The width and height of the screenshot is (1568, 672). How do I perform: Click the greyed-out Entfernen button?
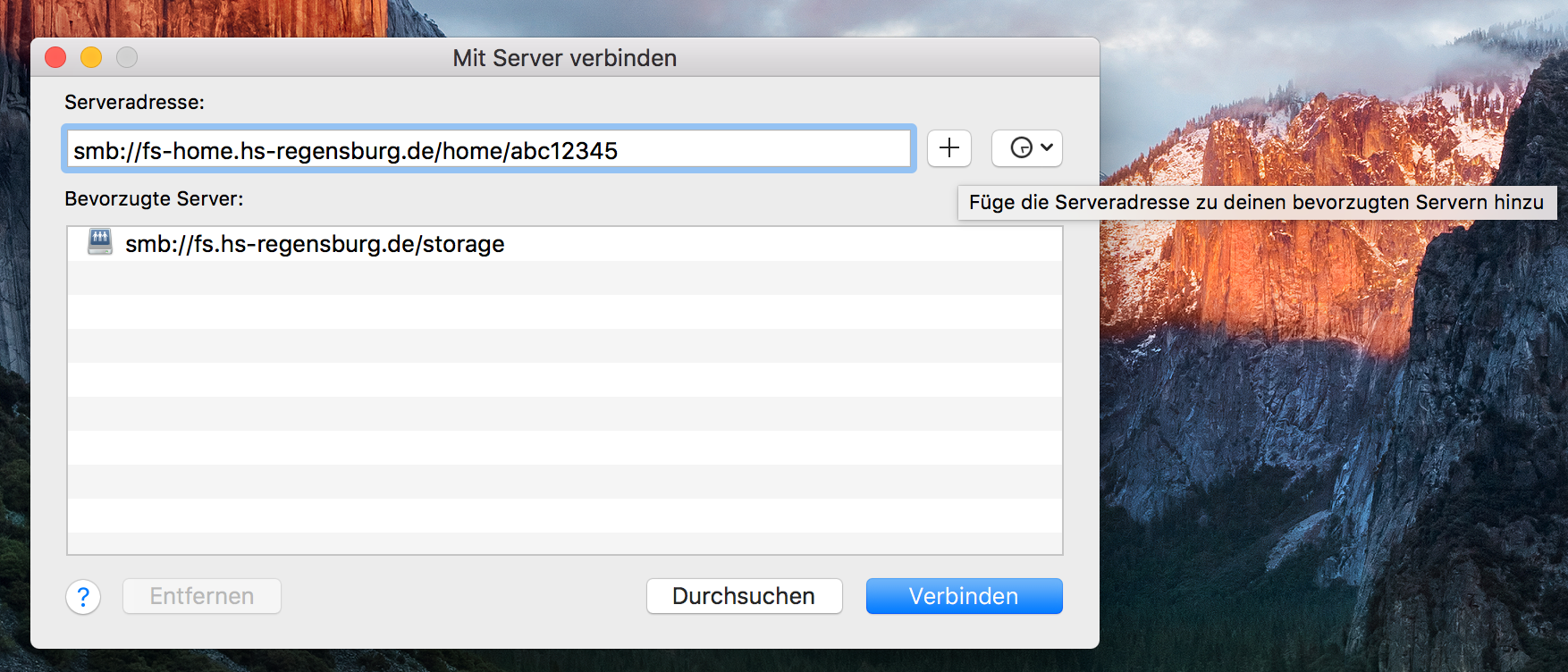[x=202, y=596]
